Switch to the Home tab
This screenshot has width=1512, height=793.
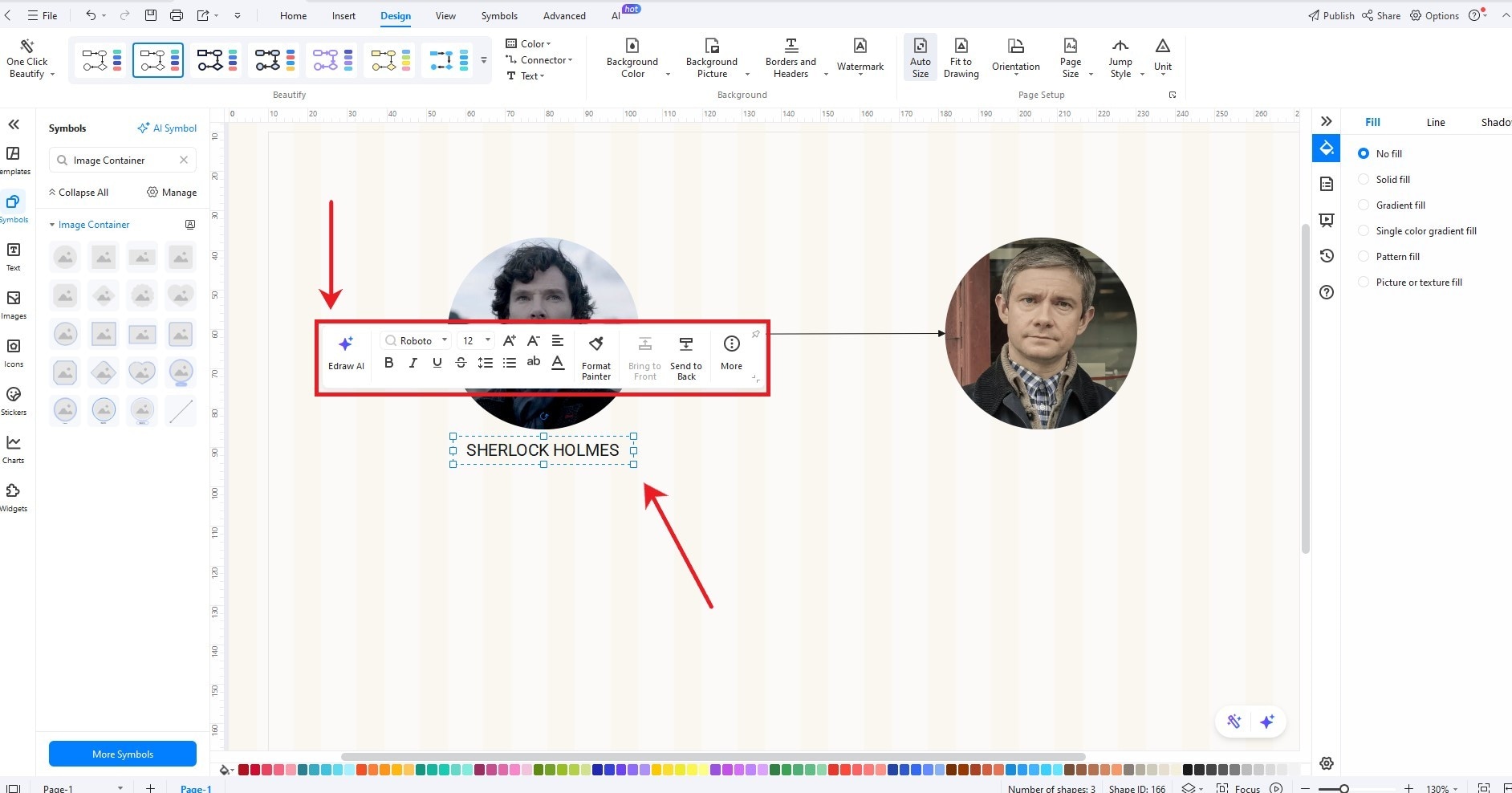(293, 15)
